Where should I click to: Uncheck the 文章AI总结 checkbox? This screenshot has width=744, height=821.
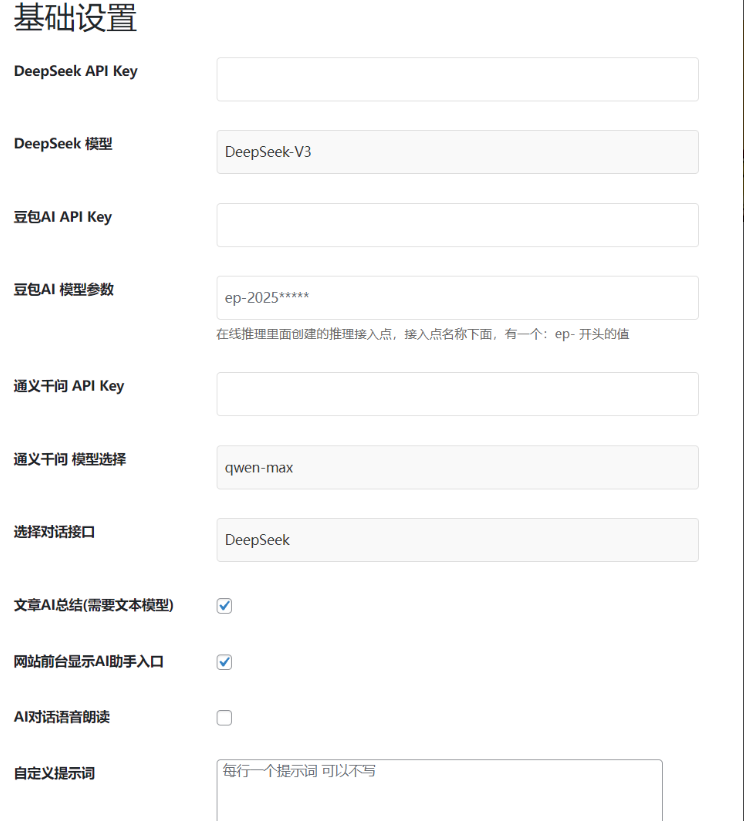225,606
